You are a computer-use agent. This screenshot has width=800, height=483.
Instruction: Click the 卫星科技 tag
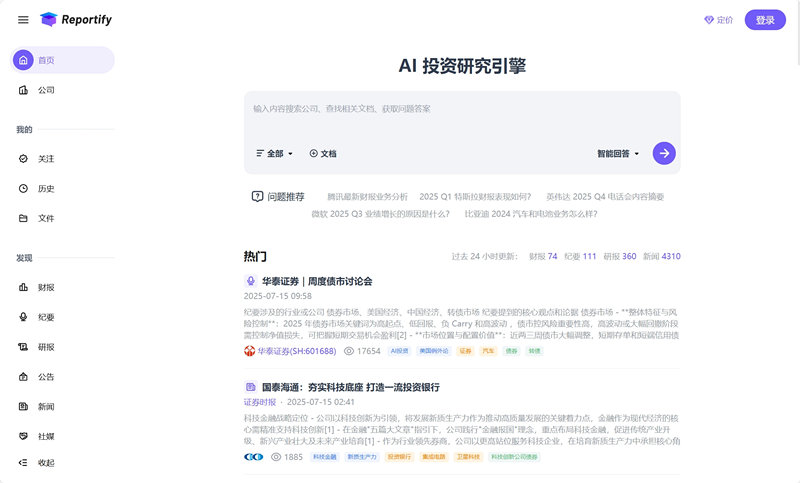[468, 457]
